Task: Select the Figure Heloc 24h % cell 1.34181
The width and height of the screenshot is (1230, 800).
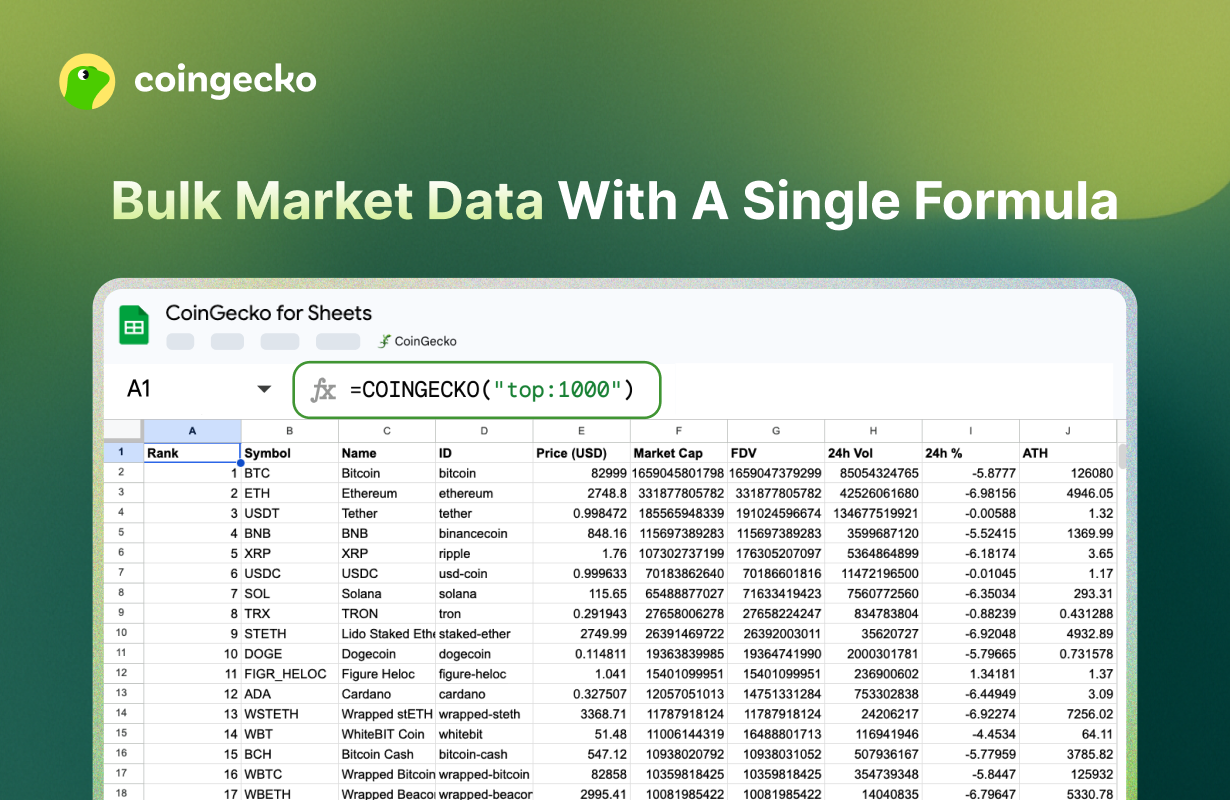Action: 970,673
